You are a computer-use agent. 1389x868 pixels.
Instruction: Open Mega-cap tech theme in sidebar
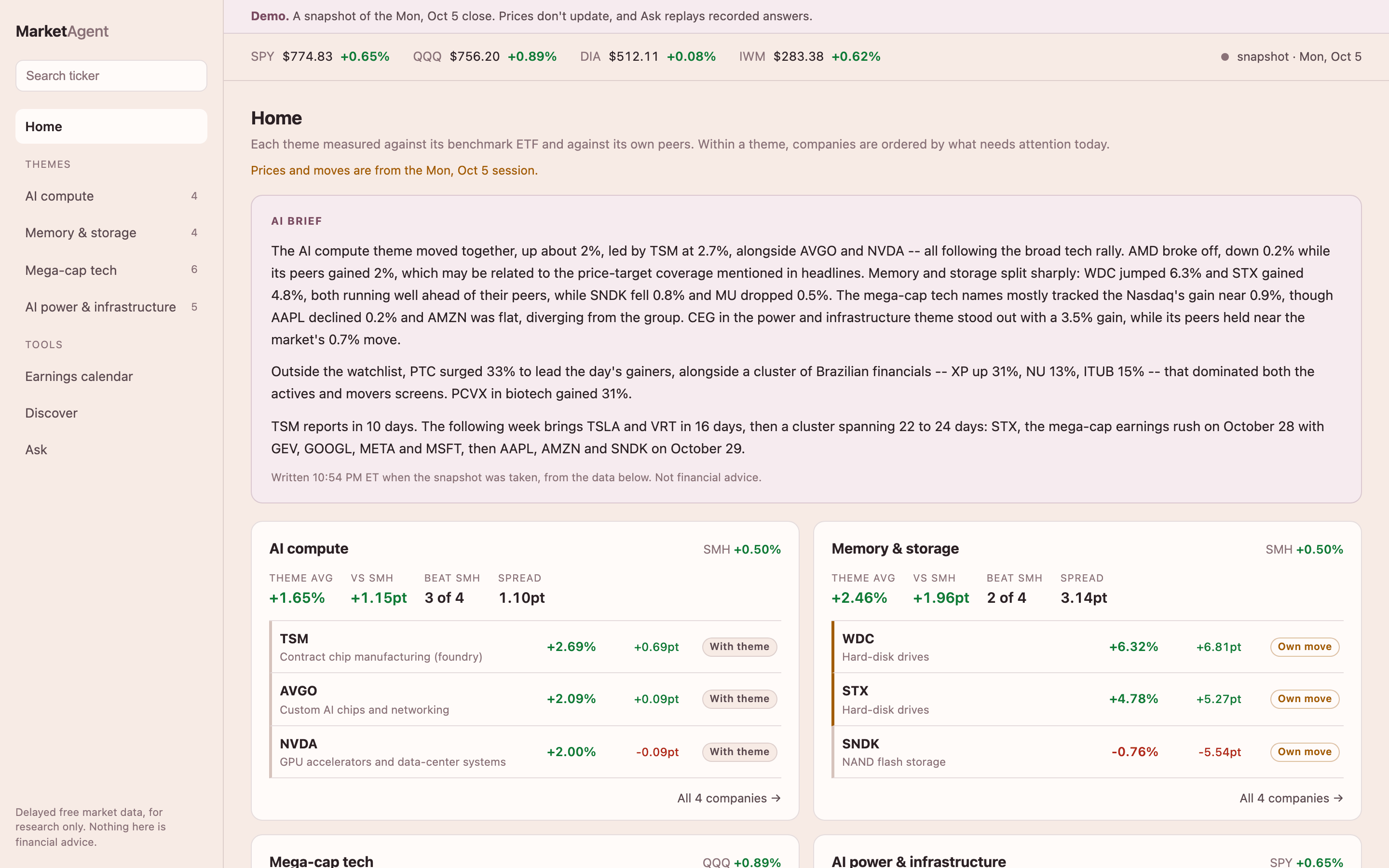point(111,270)
